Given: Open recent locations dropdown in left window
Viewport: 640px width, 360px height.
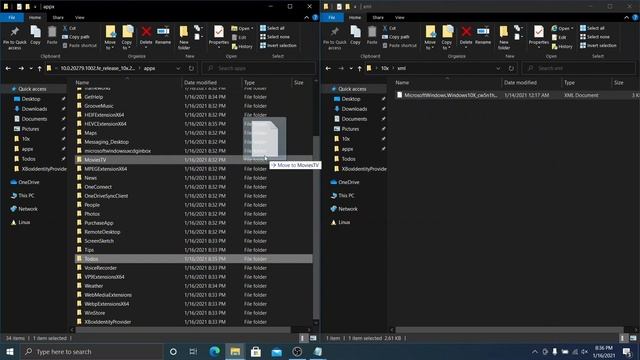Looking at the screenshot, I should (x=31, y=68).
